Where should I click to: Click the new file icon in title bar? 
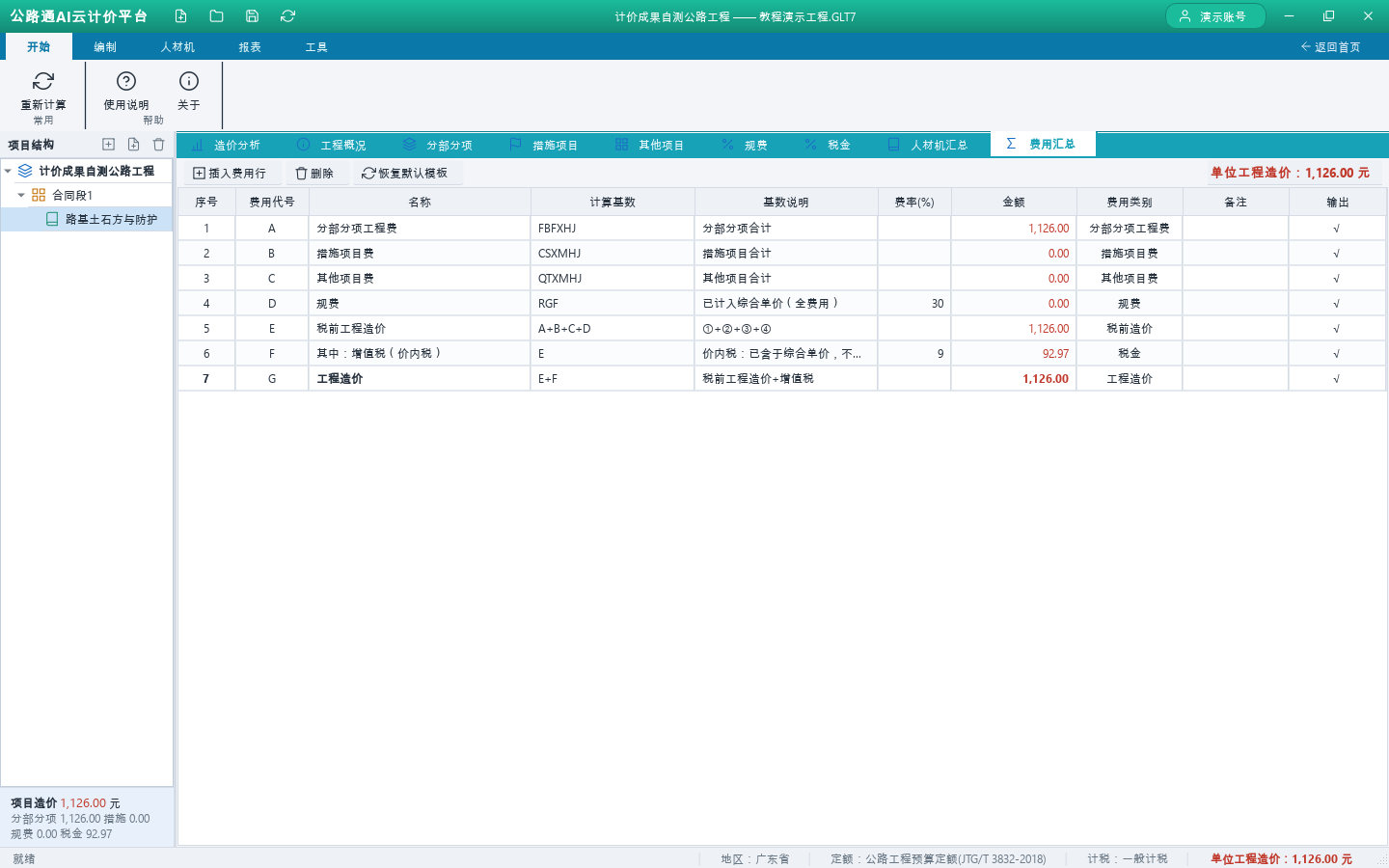(180, 16)
